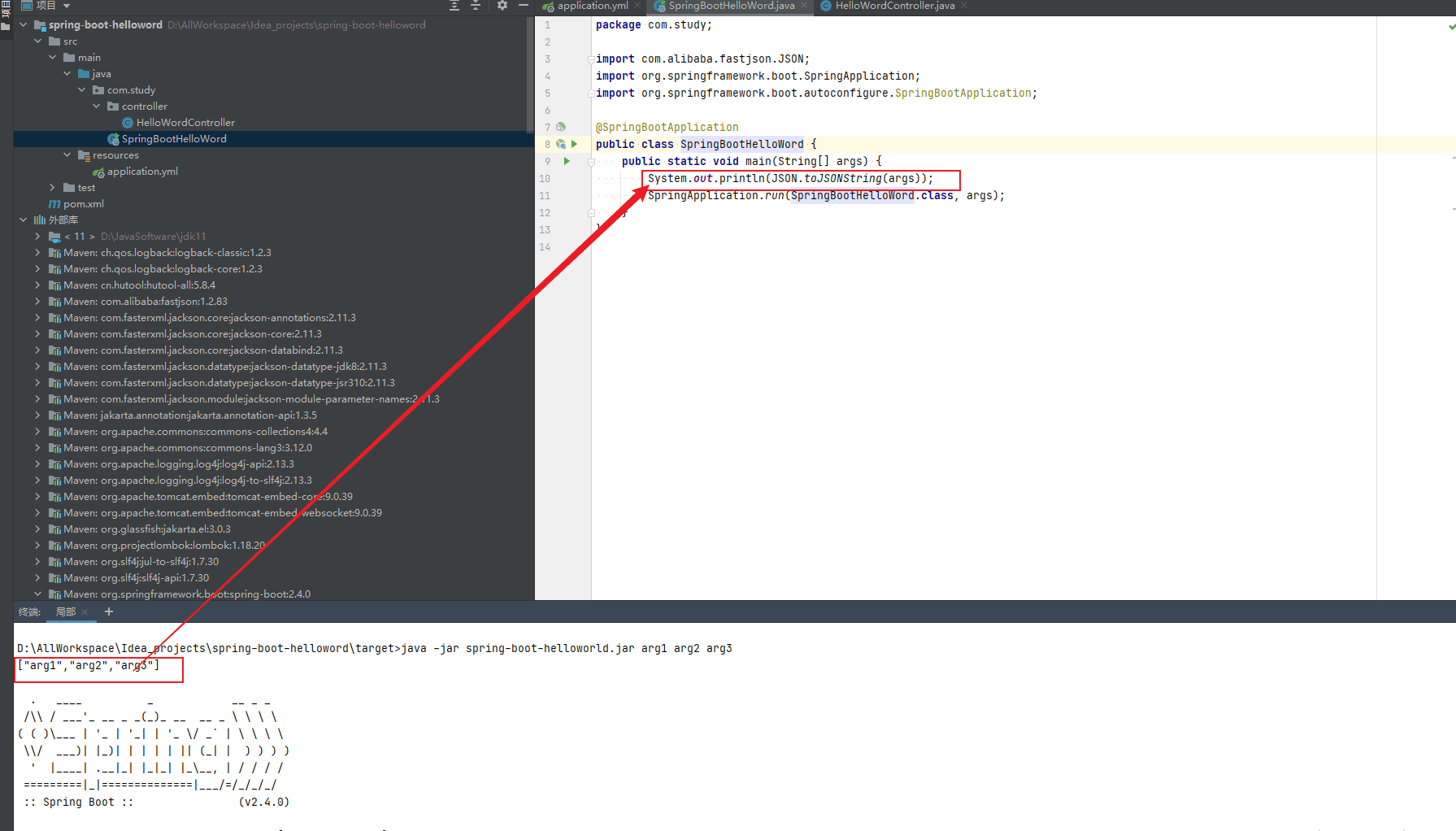Click the green inspection checkmark in editor corner

point(1451,26)
